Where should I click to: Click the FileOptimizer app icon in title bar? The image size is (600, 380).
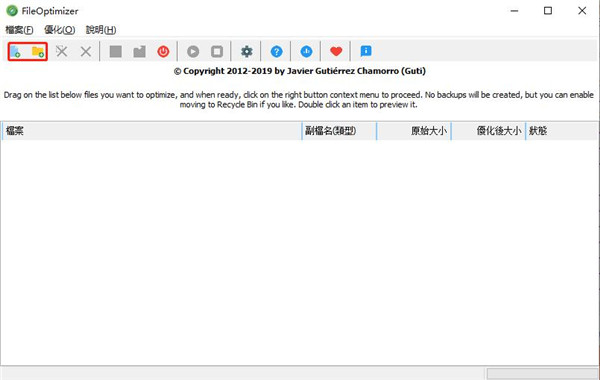coord(12,11)
